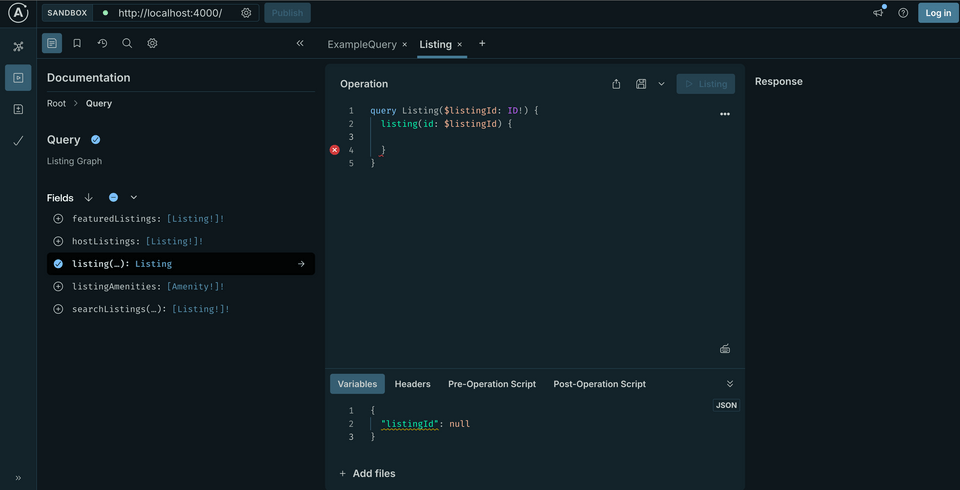Run the Listing operation button
This screenshot has height=490, width=960.
[x=705, y=84]
